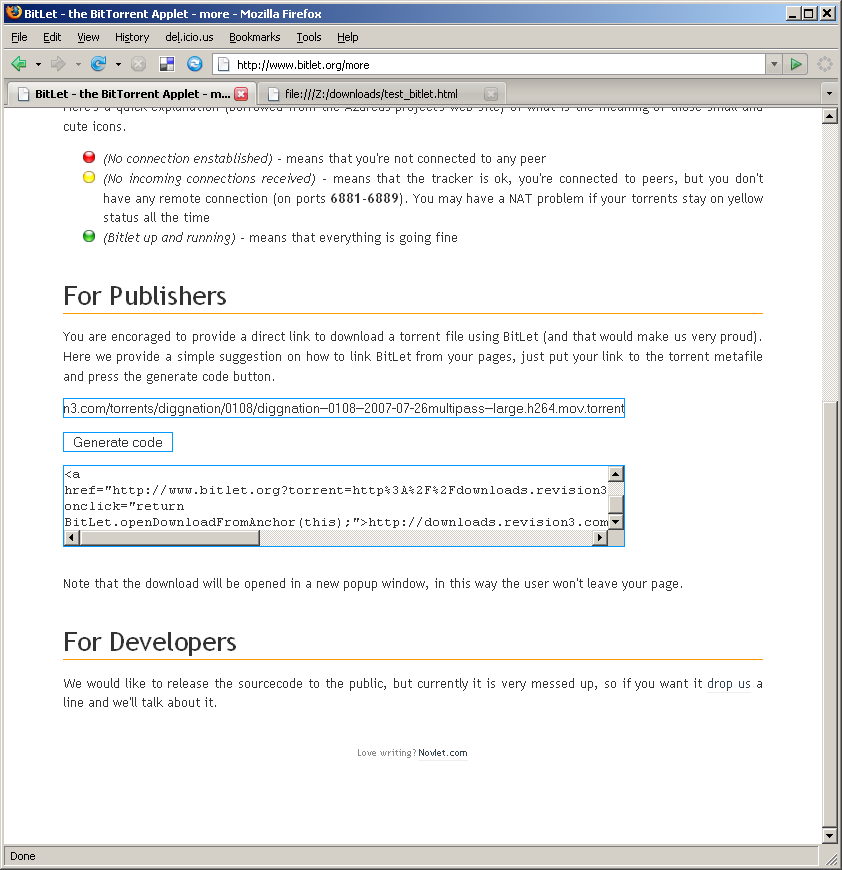Open the Back history dropdown arrow
This screenshot has width=842, height=870.
tap(38, 64)
